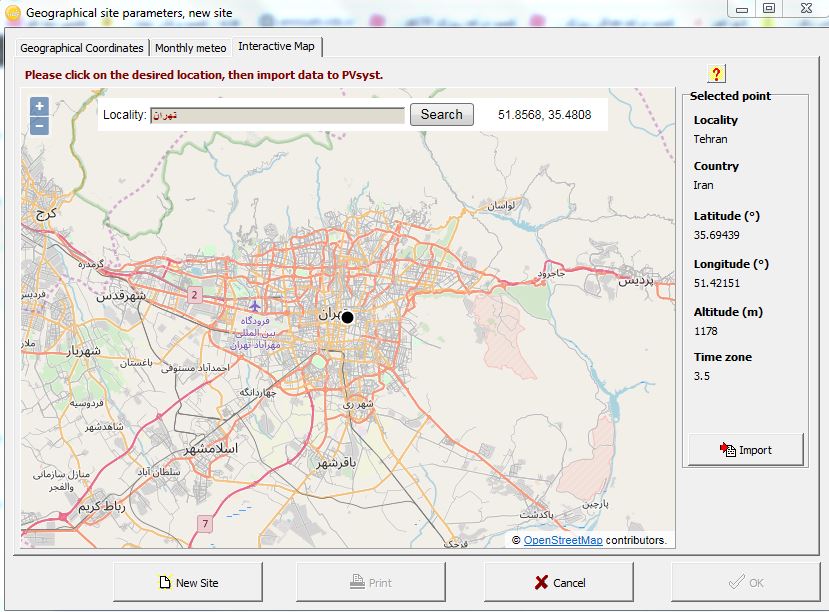Click the پاکدشت label on the map
The width and height of the screenshot is (829, 612).
(x=536, y=514)
